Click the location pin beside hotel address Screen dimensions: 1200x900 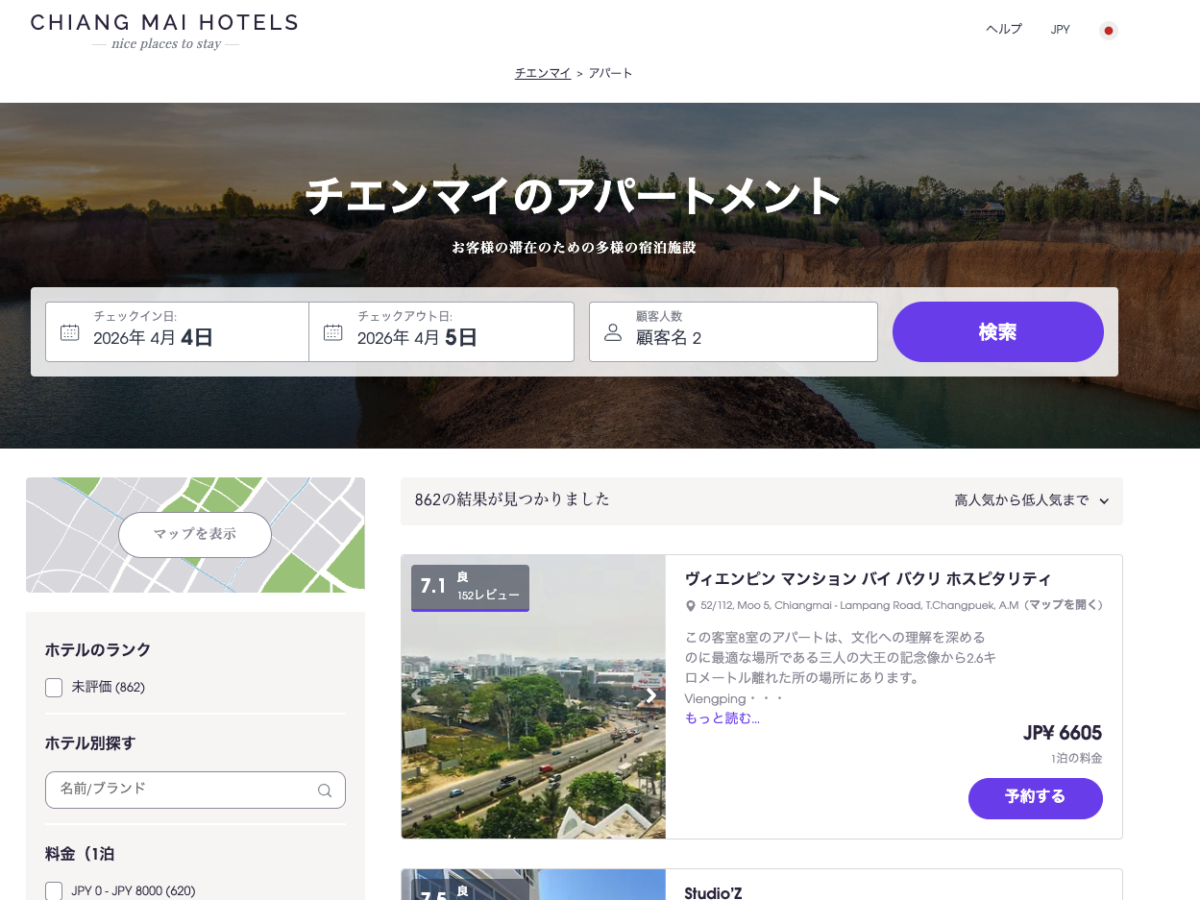pos(690,606)
